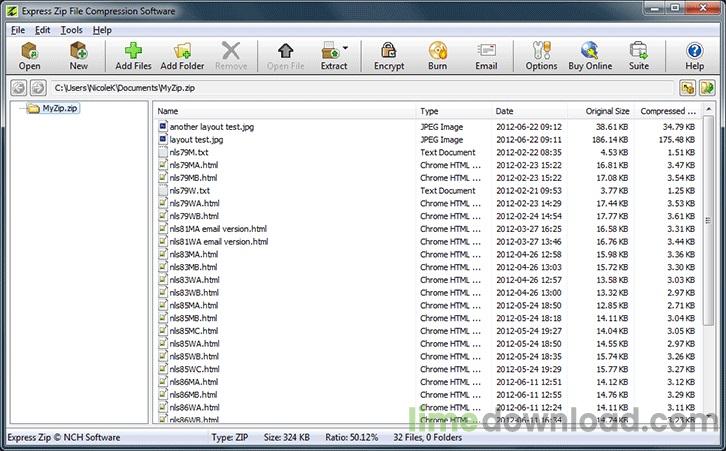Click the first folder icon right of path bar
This screenshot has width=726, height=451.
[x=688, y=88]
